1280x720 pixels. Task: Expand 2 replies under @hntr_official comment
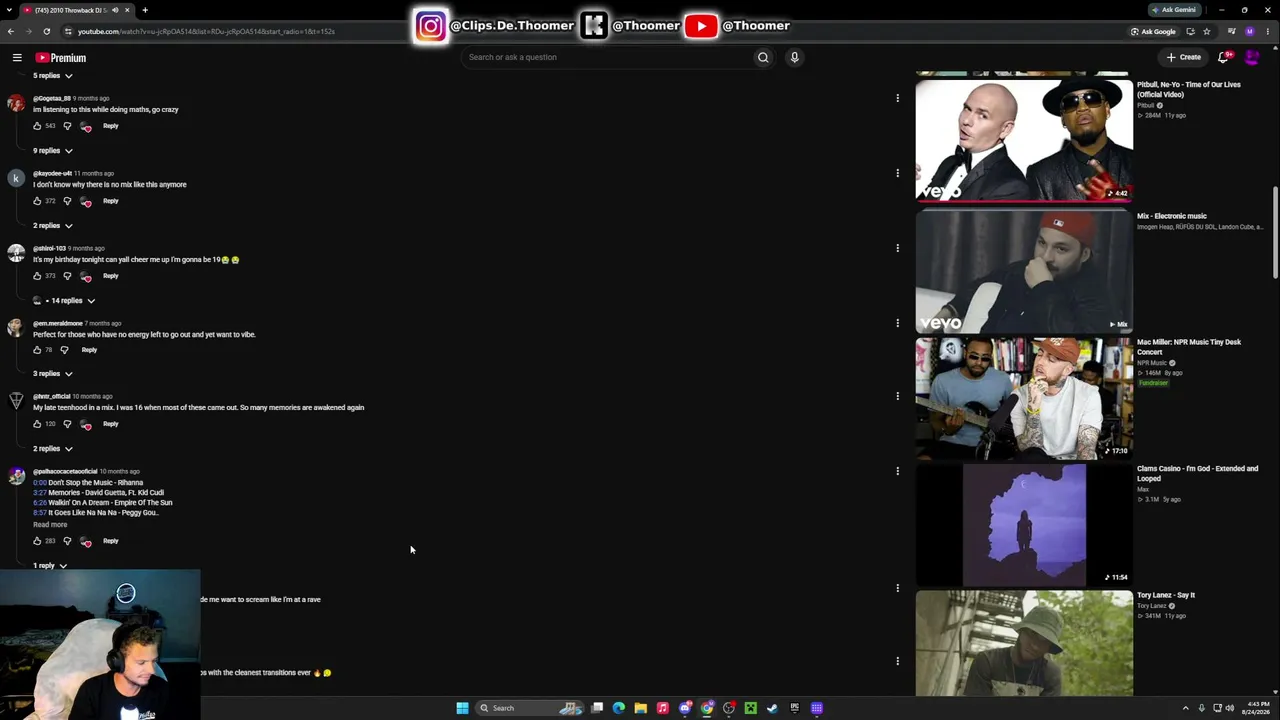(x=53, y=449)
